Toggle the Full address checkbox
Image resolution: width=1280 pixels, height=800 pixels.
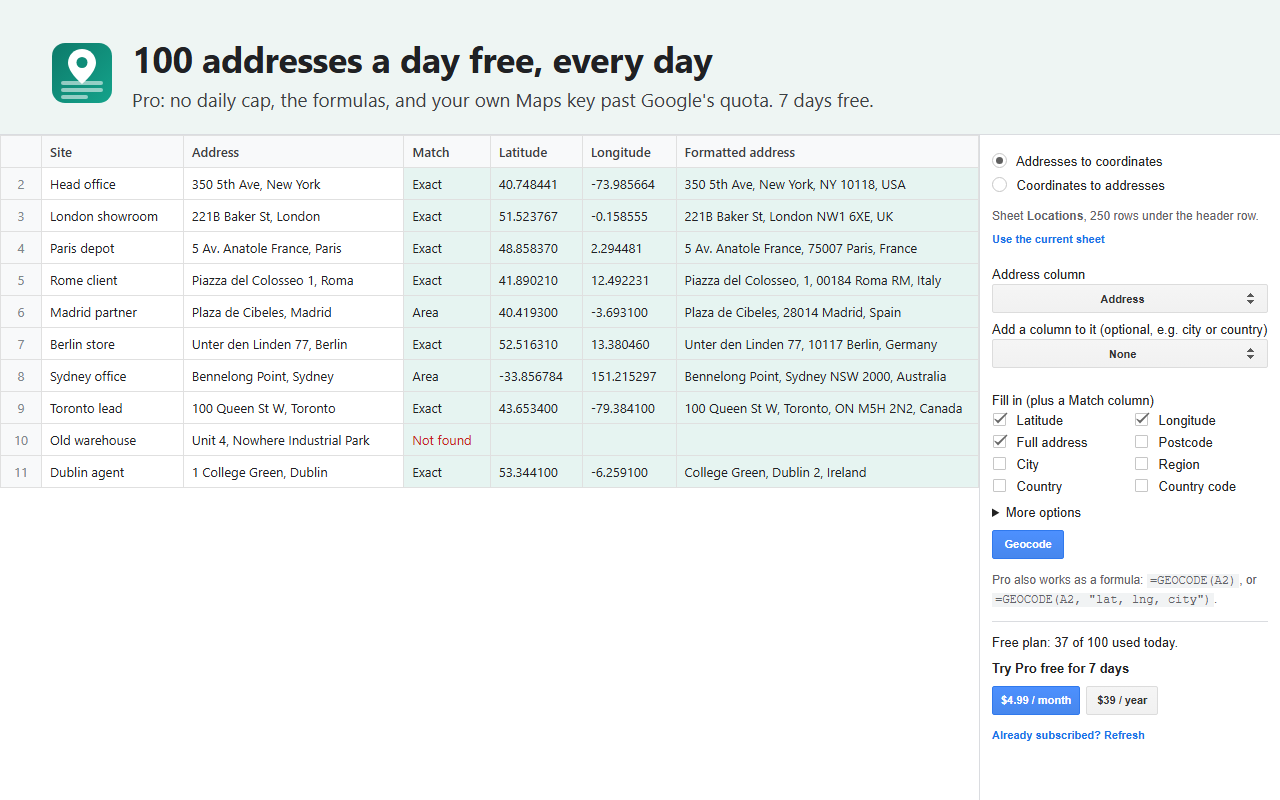tap(1000, 442)
